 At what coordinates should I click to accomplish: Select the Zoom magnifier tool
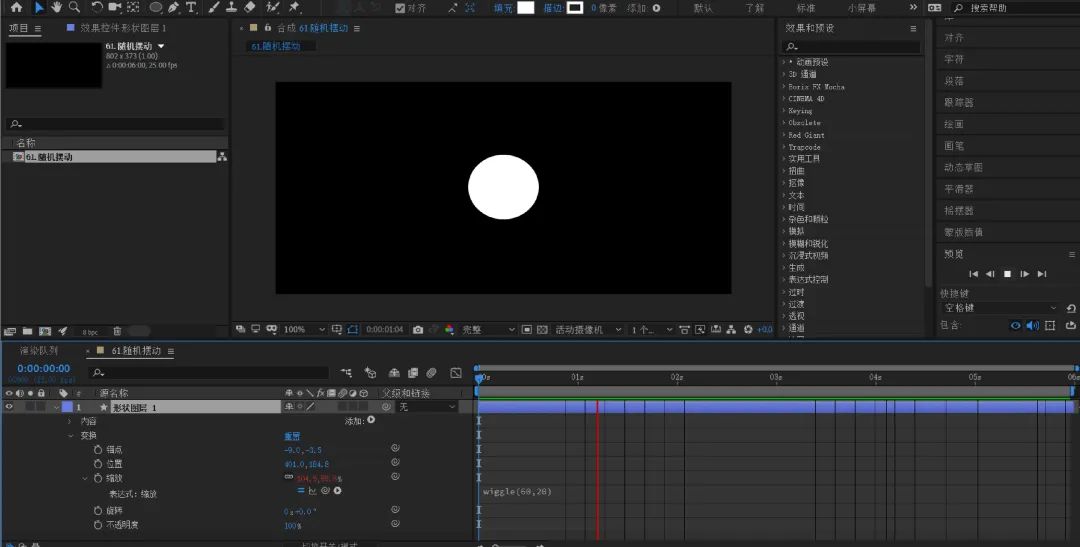pos(74,8)
